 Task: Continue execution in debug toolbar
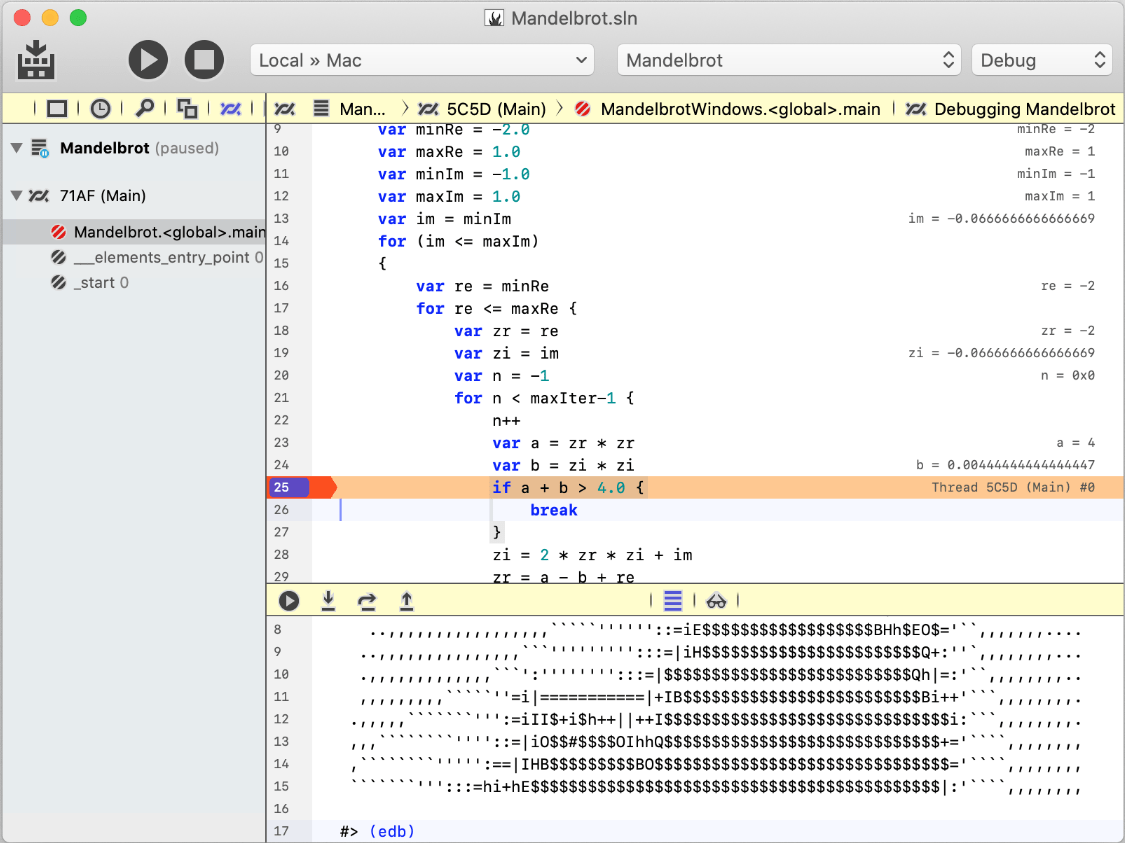point(289,601)
